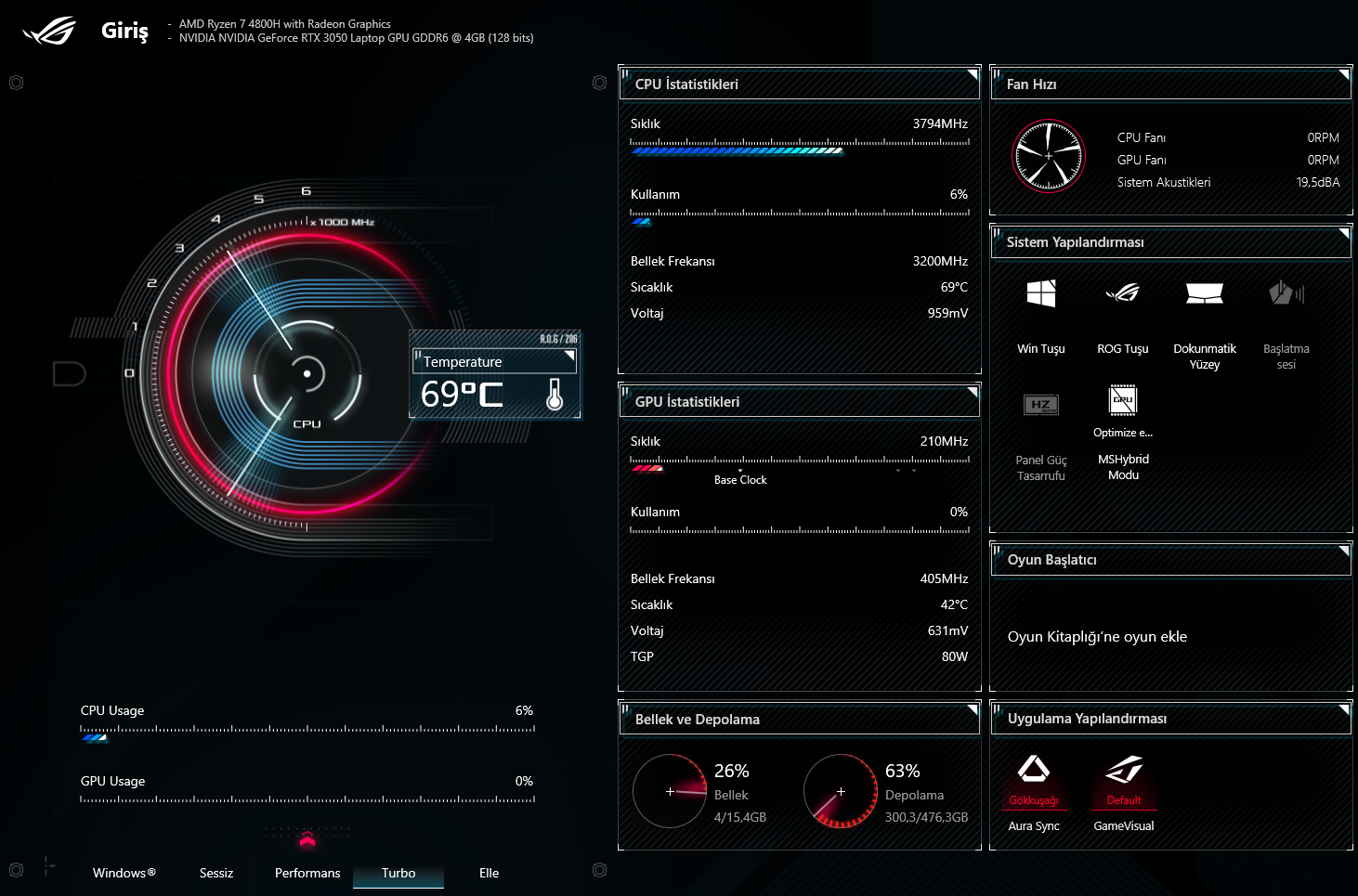Screen dimensions: 1358x896
Task: Expand the GPU İstatistikleri panel corner arrow
Action: coord(973,392)
